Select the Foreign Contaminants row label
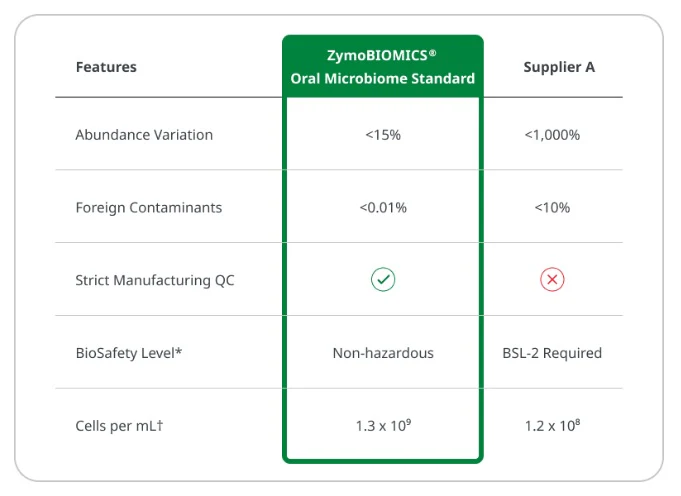Image resolution: width=681 pixels, height=496 pixels. click(x=149, y=208)
